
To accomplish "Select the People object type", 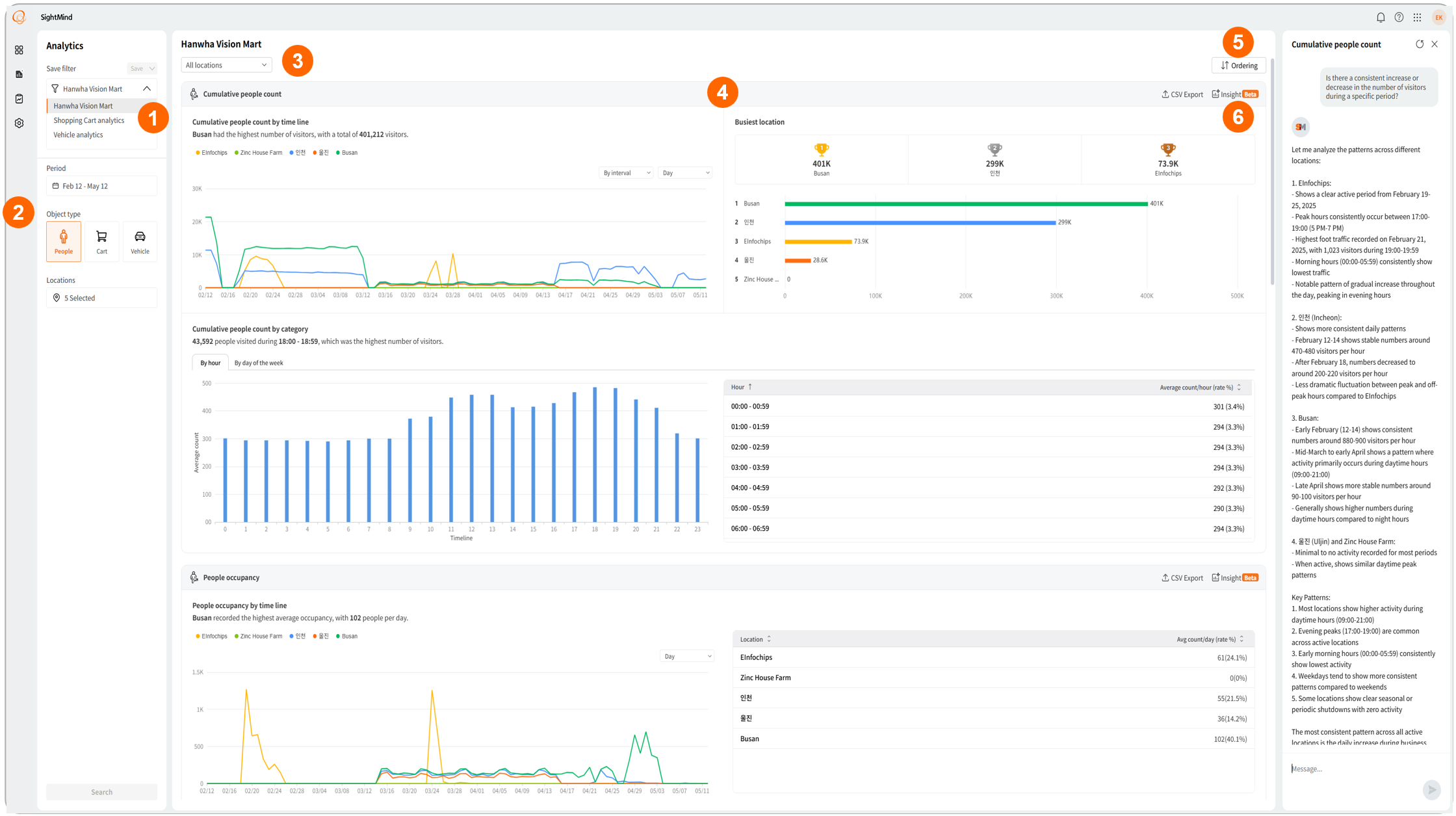I will pos(64,241).
